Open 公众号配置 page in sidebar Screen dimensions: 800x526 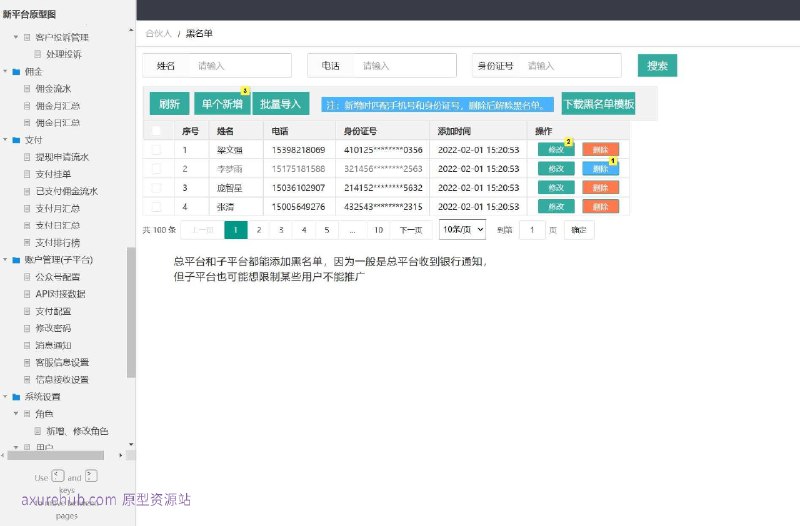(x=58, y=277)
